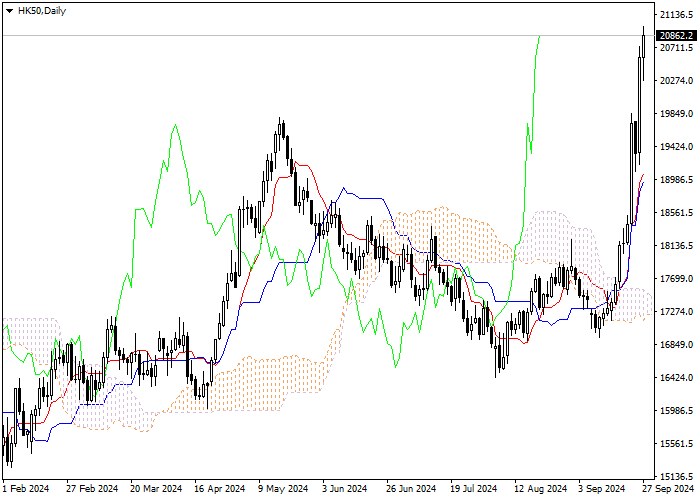Click price level 16849.0 on axis
Image resolution: width=700 pixels, height=500 pixels.
point(676,345)
